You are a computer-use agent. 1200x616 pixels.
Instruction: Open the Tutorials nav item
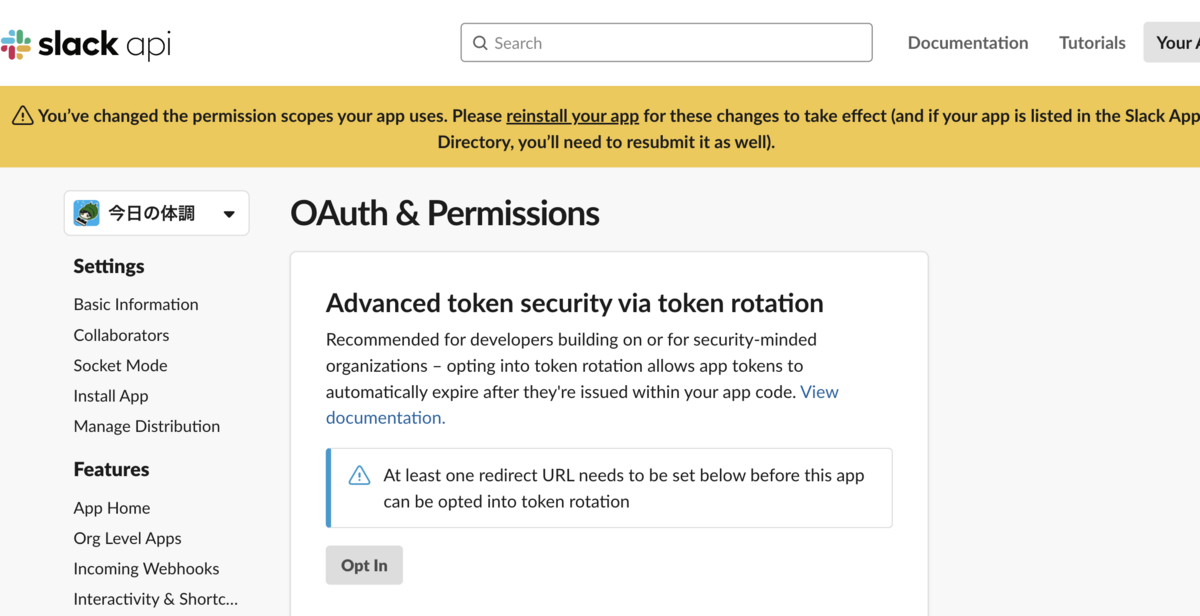point(1092,42)
